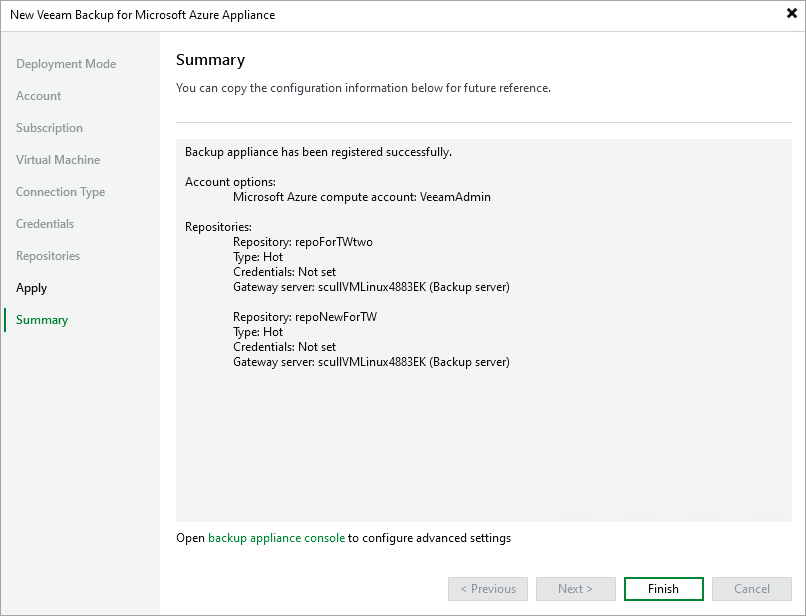Open the Repositories step in sidebar
806x616 pixels.
point(48,256)
